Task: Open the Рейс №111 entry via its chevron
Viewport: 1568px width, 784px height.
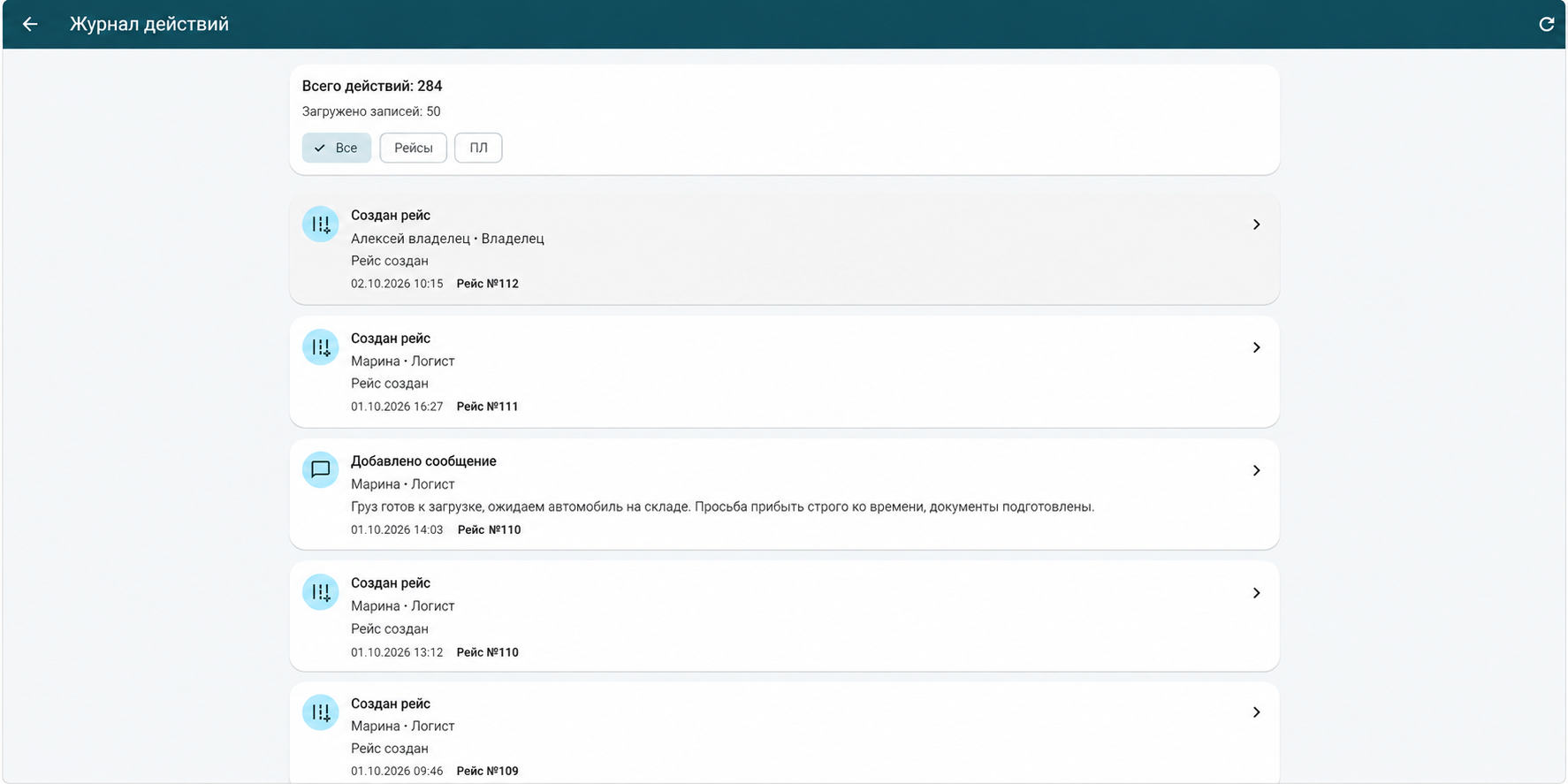Action: [1256, 347]
